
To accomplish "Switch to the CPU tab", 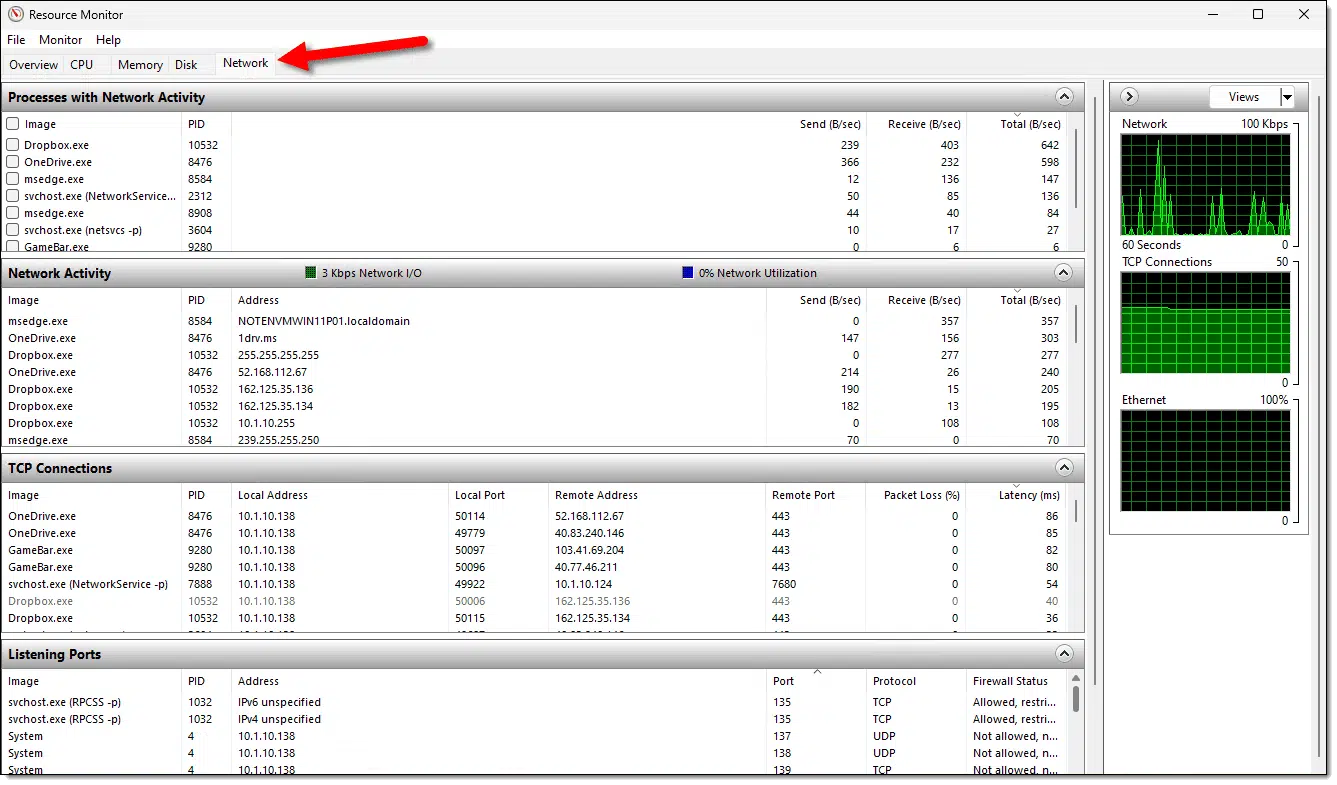I will [x=82, y=65].
